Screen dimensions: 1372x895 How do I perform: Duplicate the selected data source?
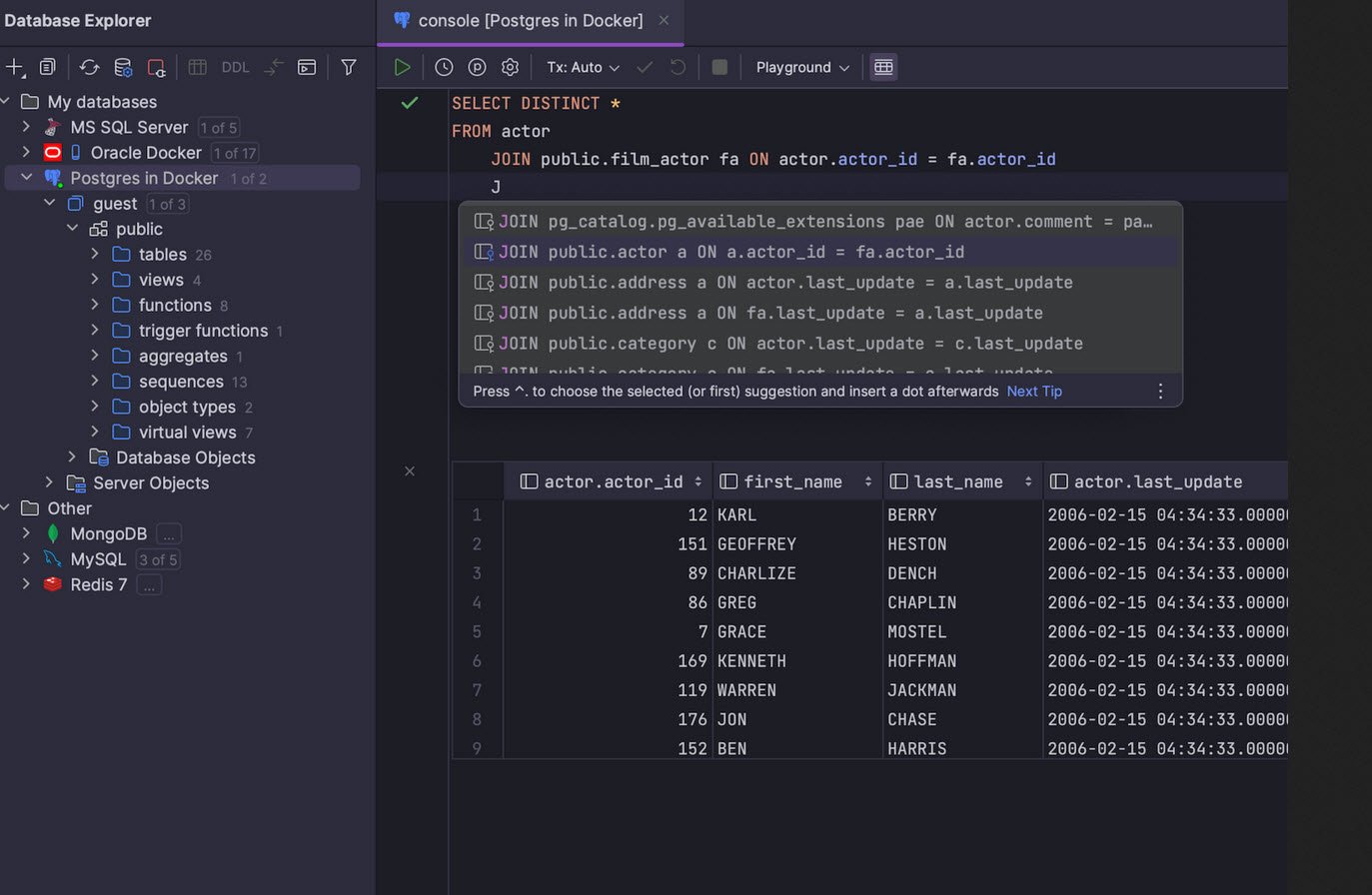point(47,66)
